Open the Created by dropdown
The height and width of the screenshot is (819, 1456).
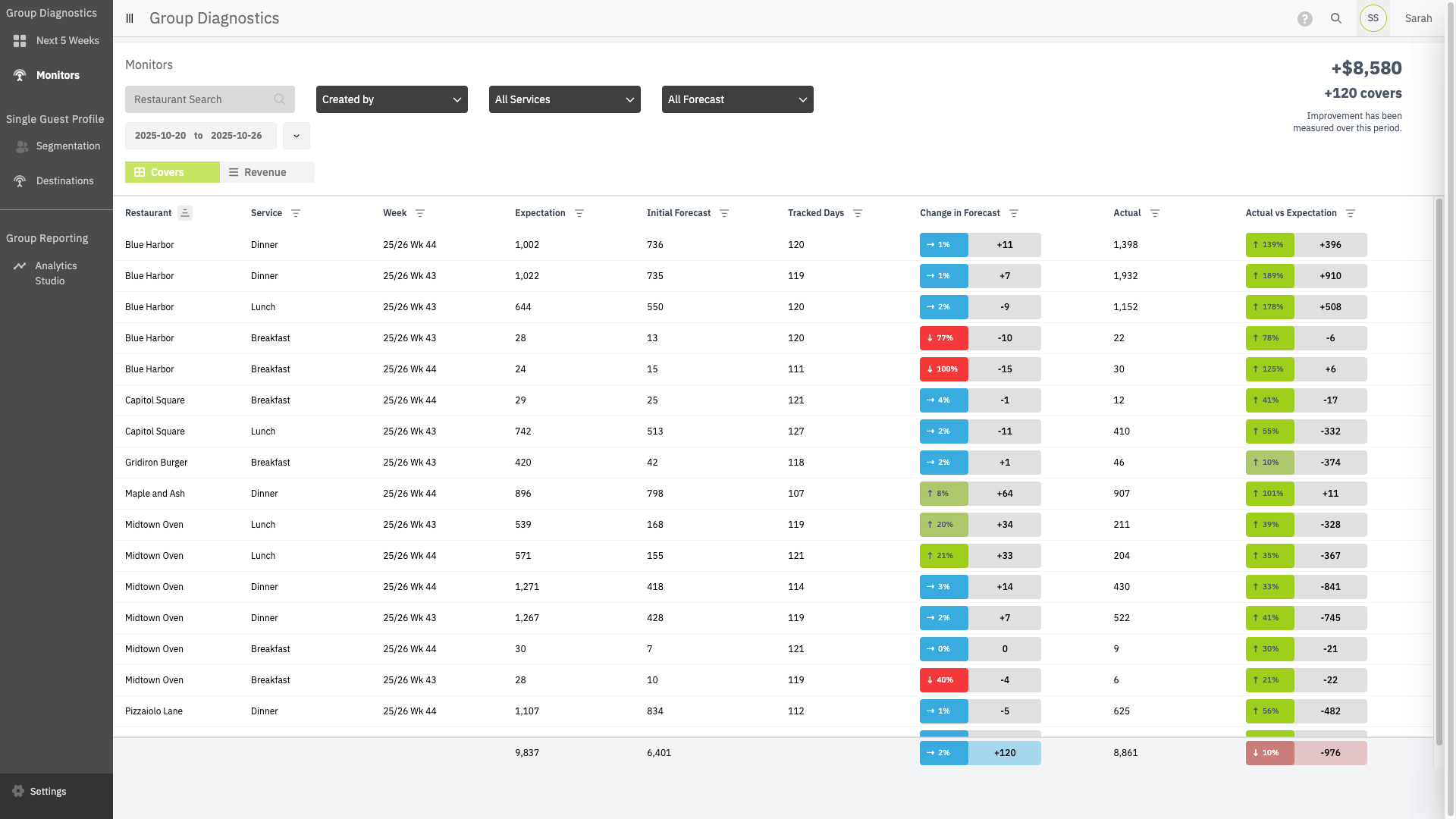391,99
